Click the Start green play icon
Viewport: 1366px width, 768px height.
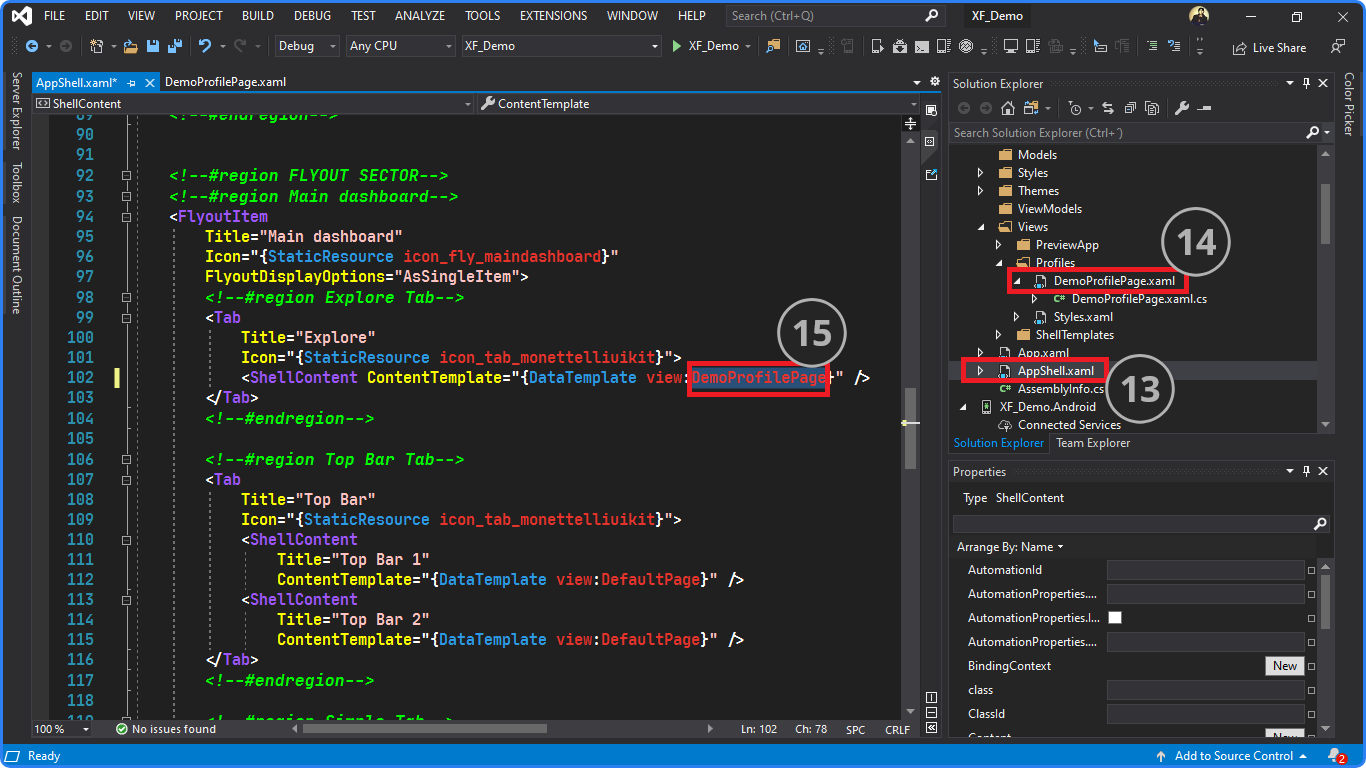click(677, 46)
